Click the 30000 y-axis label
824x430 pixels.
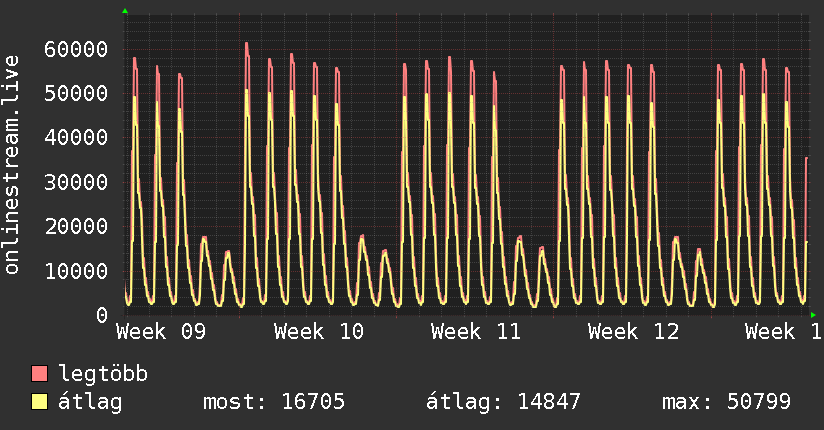[76, 182]
